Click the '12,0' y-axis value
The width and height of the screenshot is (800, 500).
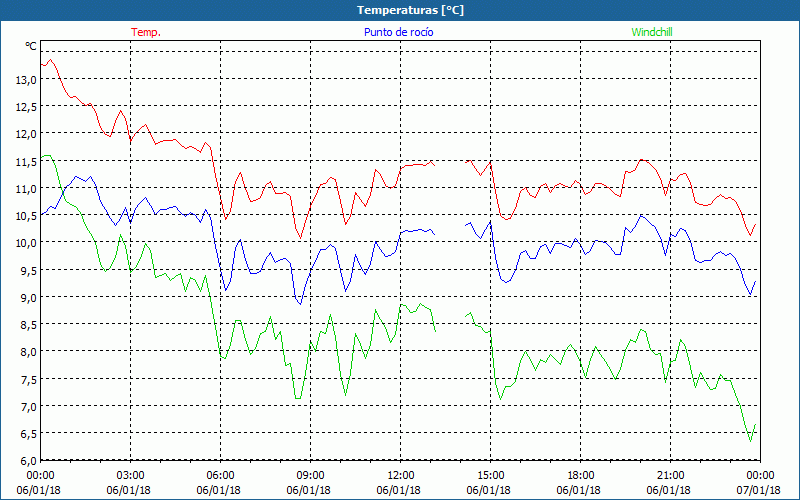pyautogui.click(x=26, y=134)
